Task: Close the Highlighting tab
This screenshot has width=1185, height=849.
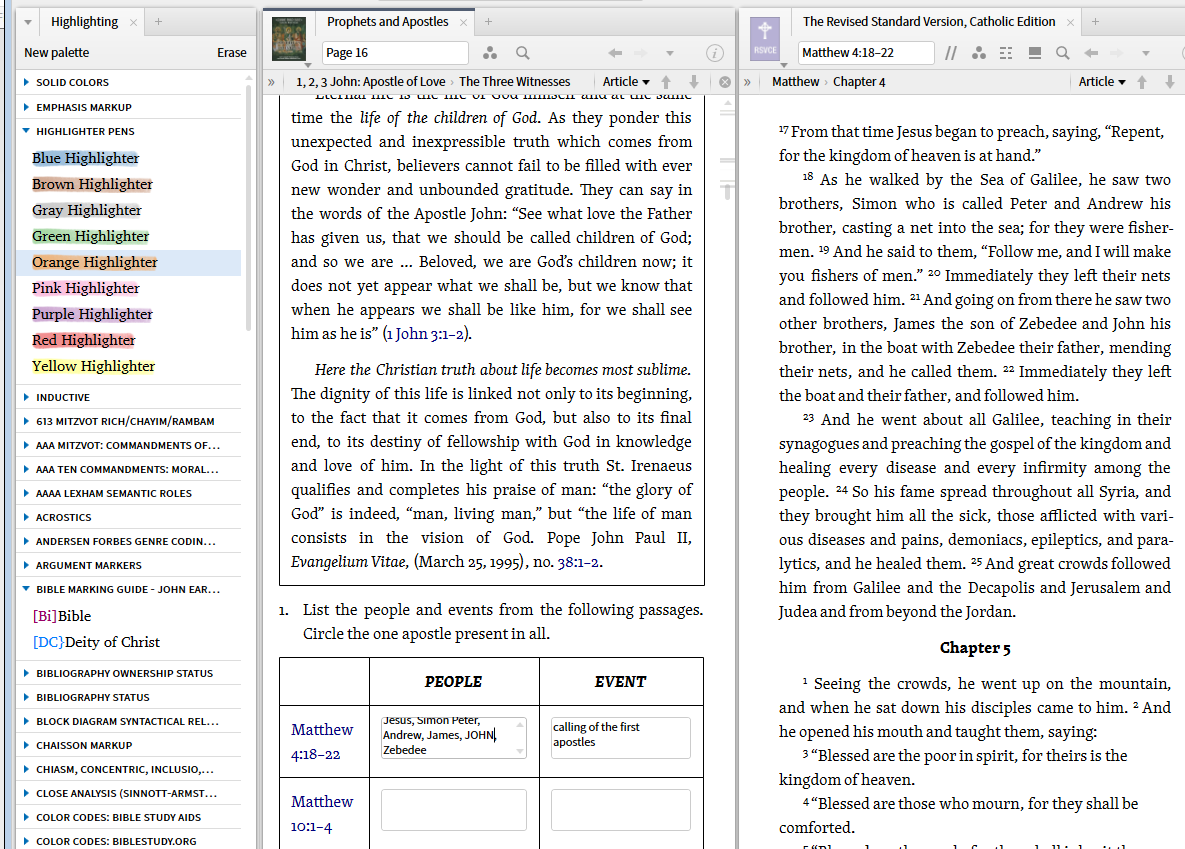Action: pos(133,23)
